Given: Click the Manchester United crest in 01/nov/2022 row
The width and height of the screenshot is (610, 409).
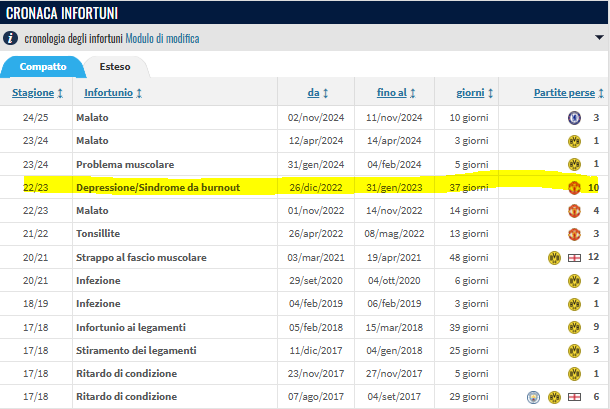Looking at the screenshot, I should pyautogui.click(x=574, y=211).
